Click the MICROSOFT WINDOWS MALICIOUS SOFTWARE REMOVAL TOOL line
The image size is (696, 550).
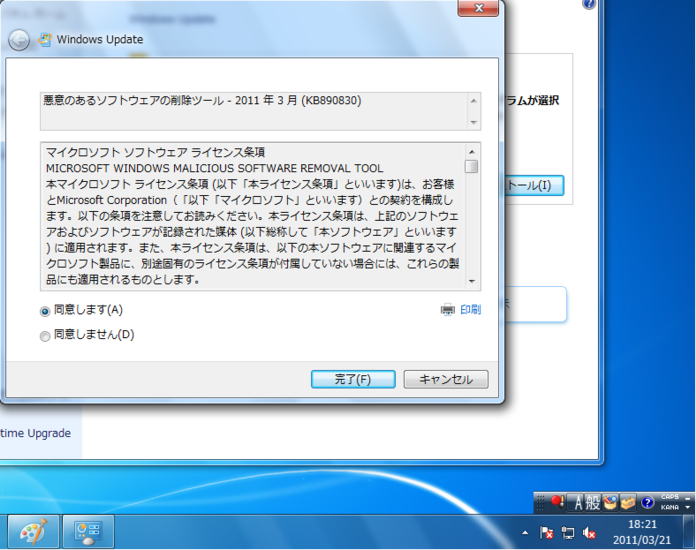click(x=214, y=168)
